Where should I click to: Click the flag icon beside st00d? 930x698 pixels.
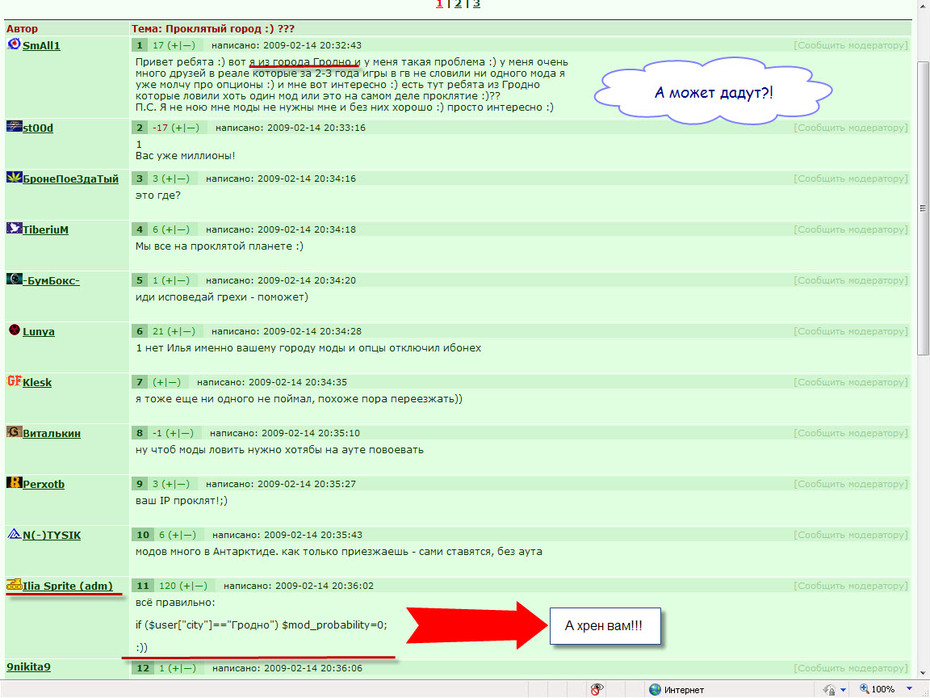click(x=14, y=126)
